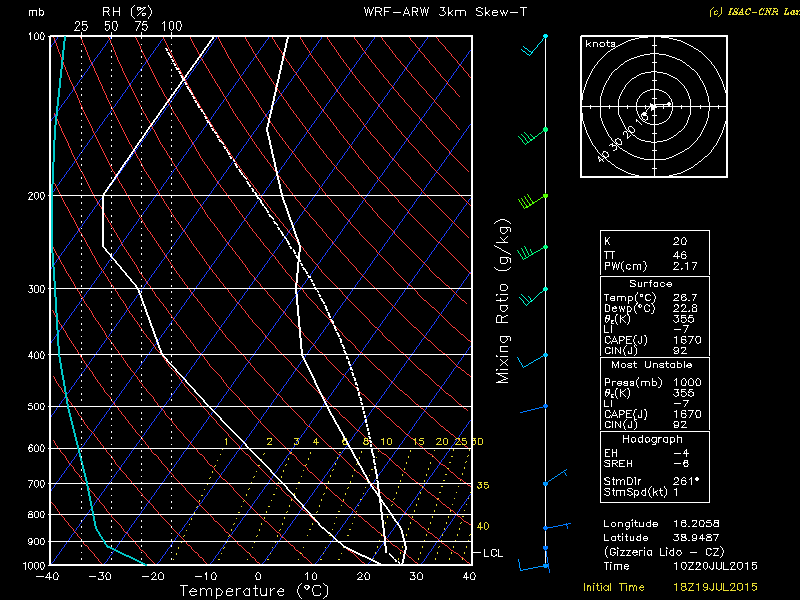The height and width of the screenshot is (600, 800).
Task: Select the 900 mb pressure level label
Action: 36,541
